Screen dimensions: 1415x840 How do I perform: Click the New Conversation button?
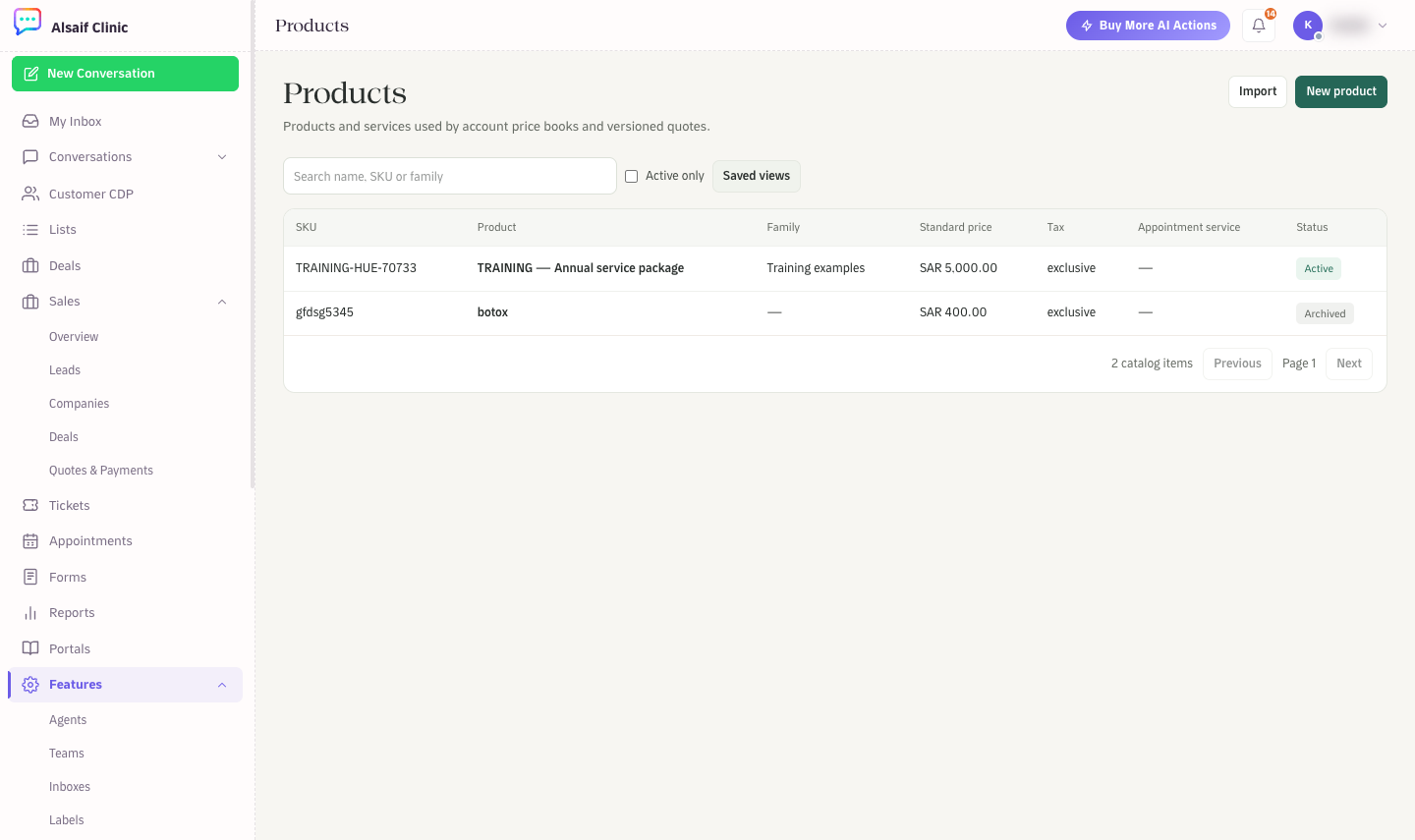(x=125, y=74)
